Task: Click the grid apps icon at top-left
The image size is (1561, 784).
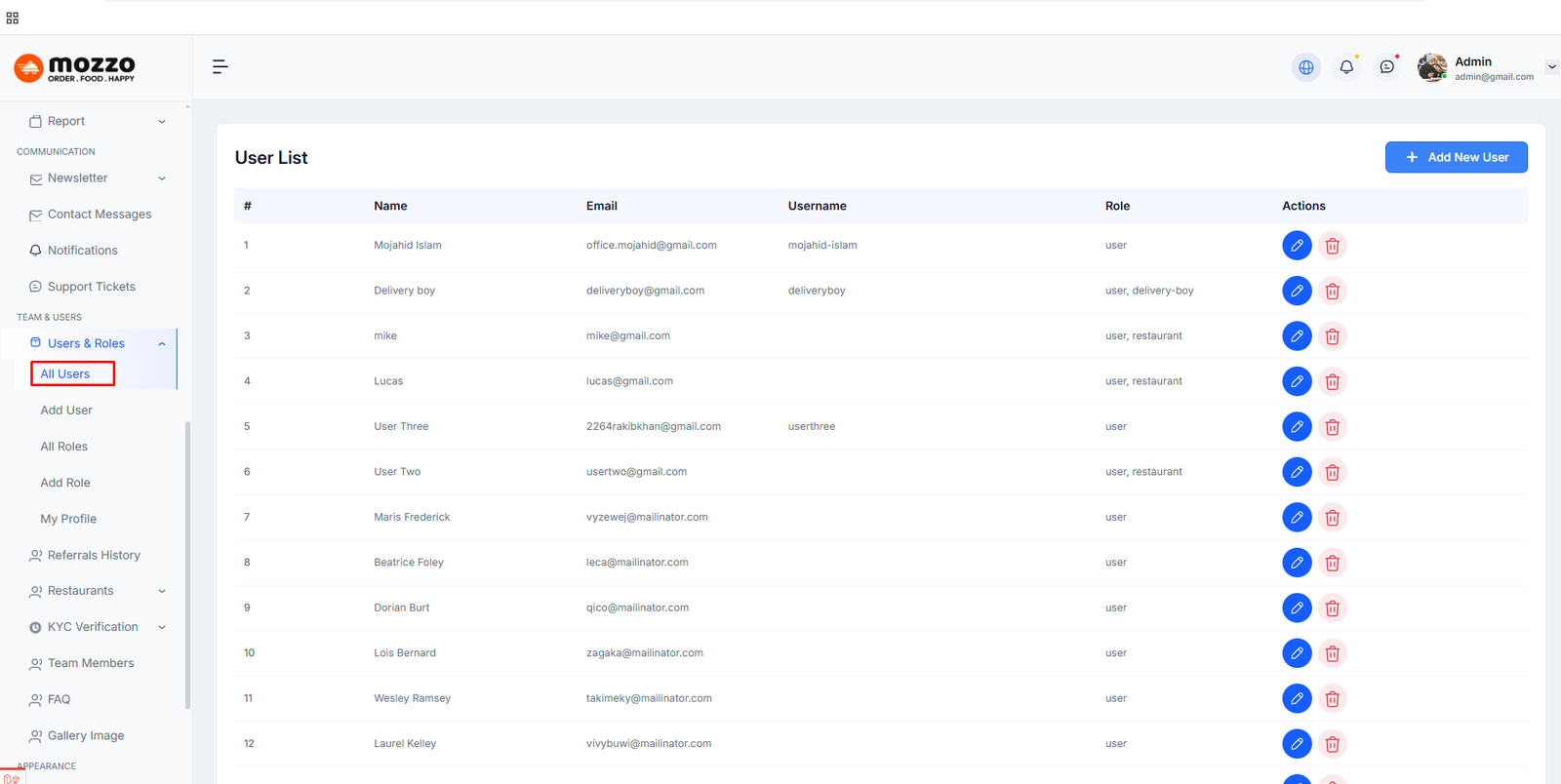Action: [x=13, y=18]
